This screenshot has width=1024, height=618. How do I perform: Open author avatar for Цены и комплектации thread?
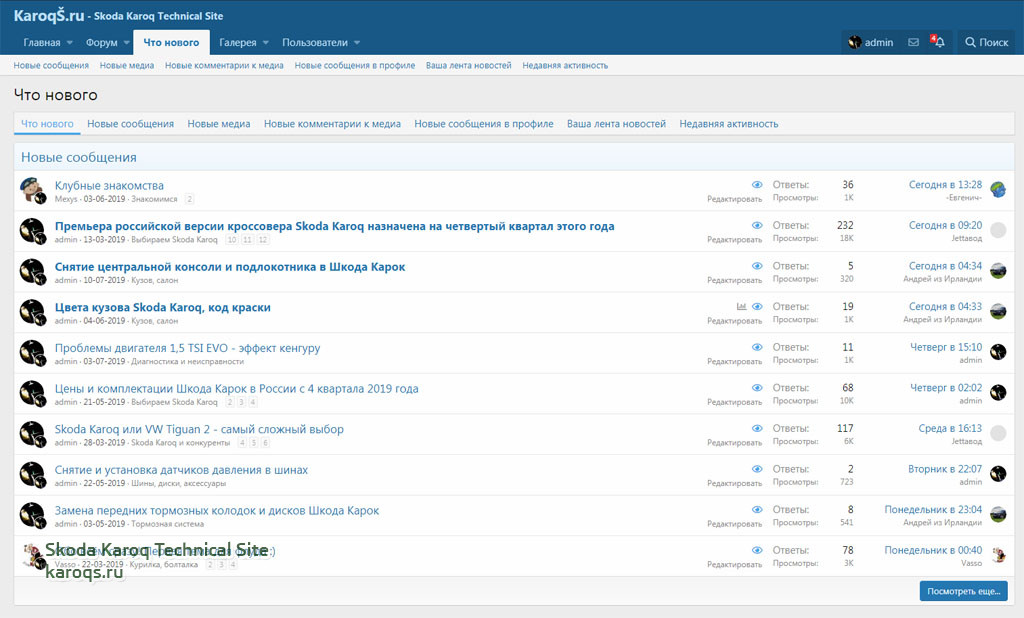pos(33,393)
